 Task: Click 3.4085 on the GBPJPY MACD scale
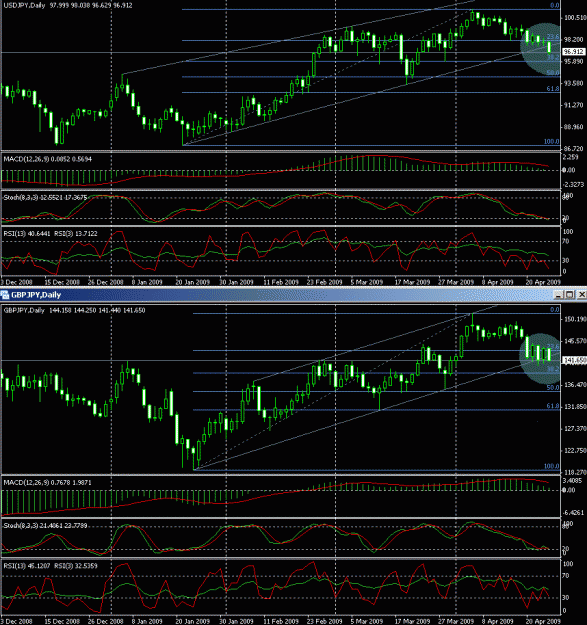click(x=573, y=481)
